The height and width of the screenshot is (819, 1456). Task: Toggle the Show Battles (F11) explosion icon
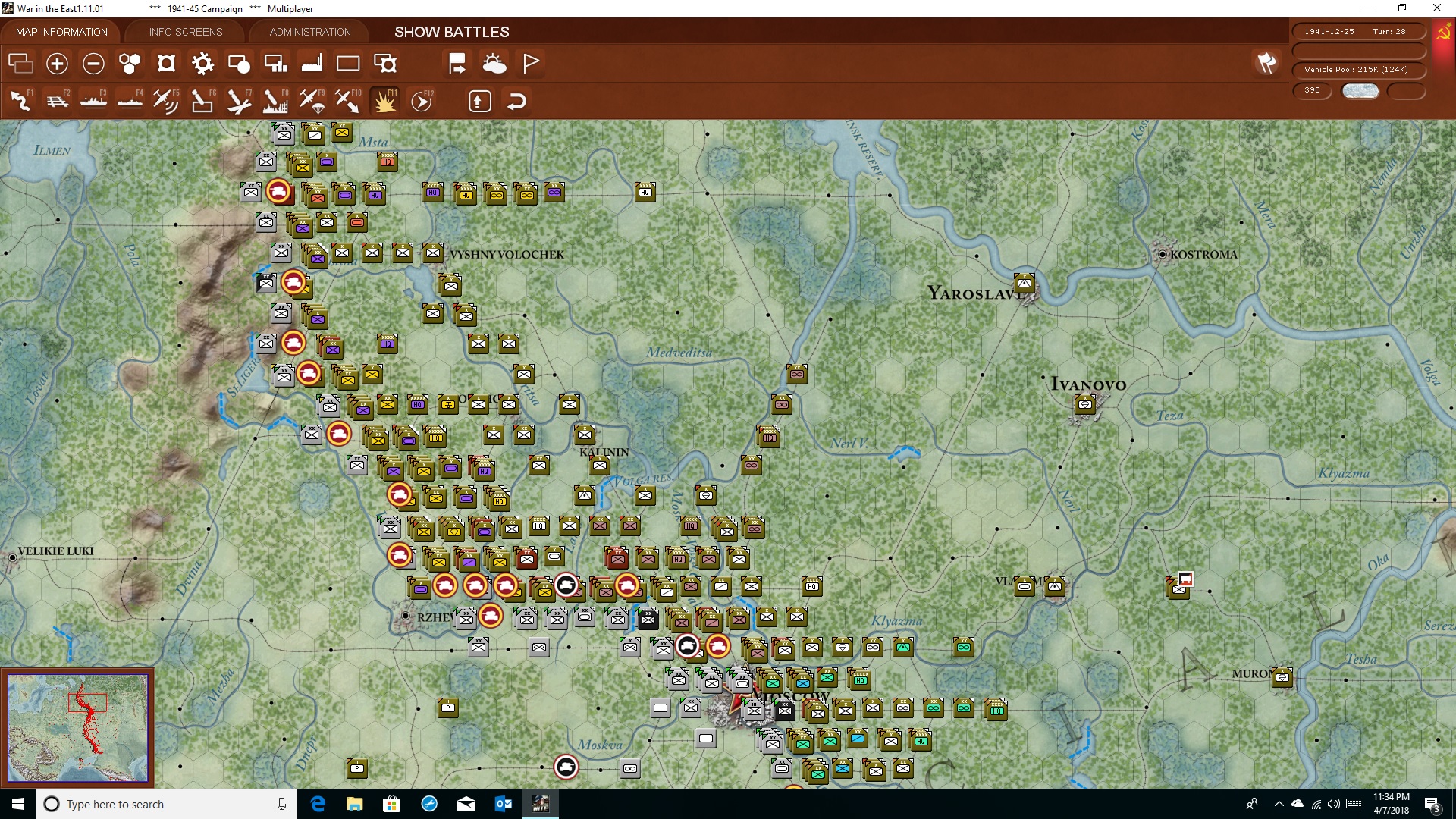pos(384,101)
